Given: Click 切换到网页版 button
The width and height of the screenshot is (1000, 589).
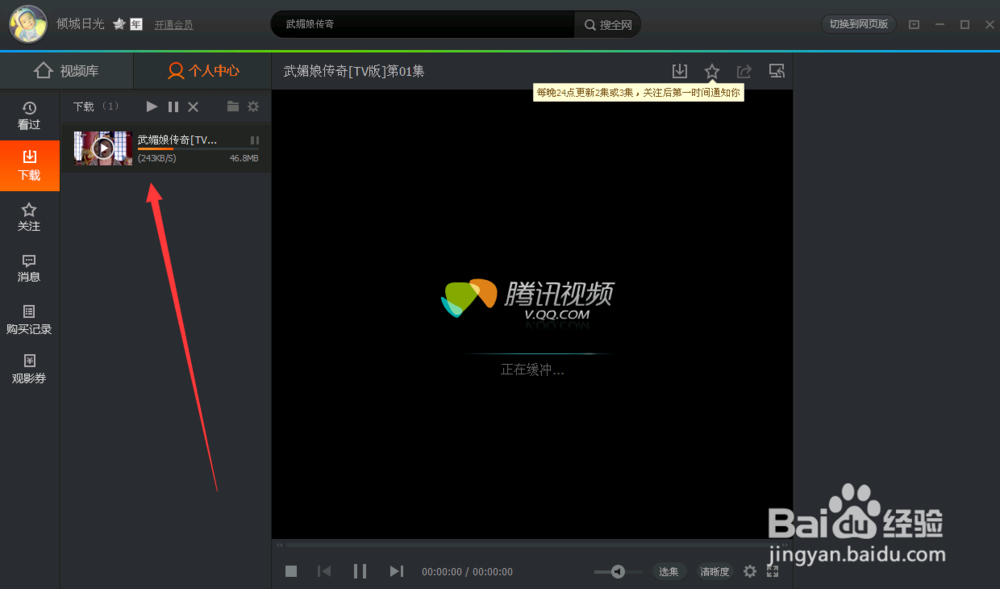Looking at the screenshot, I should tap(858, 24).
